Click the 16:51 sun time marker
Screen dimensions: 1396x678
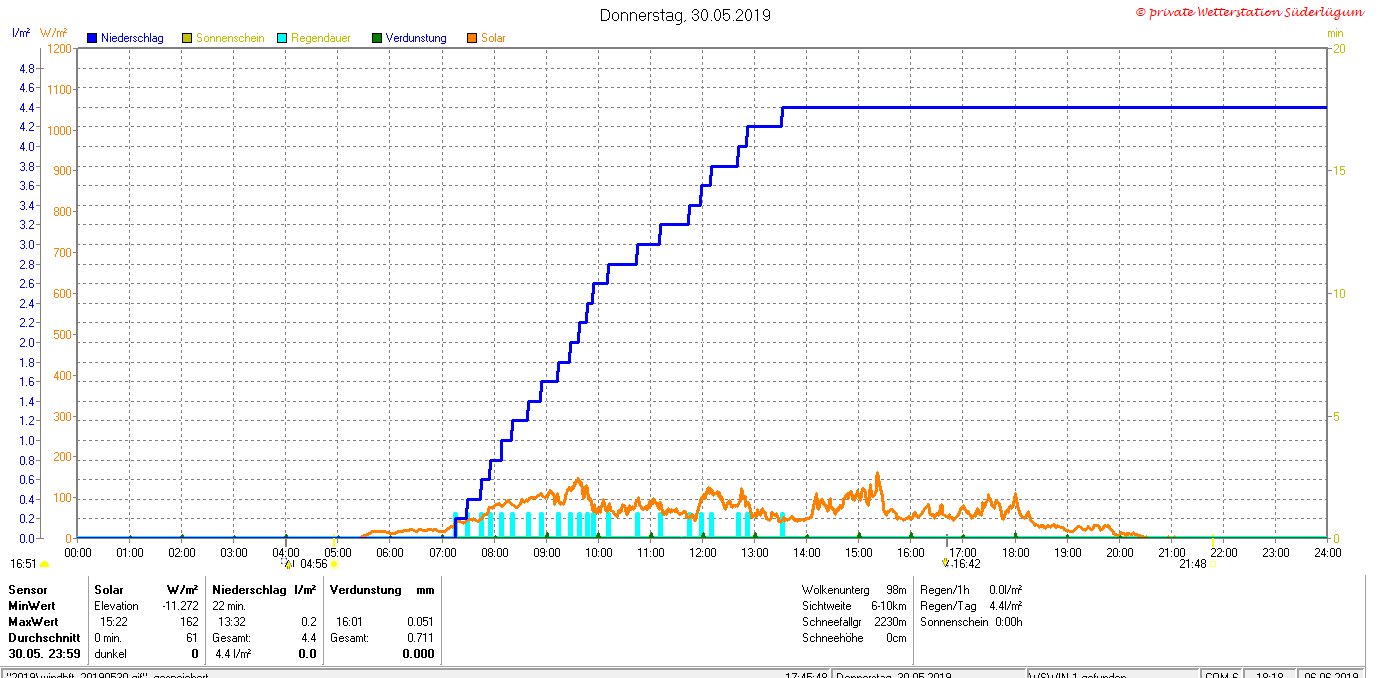point(24,564)
